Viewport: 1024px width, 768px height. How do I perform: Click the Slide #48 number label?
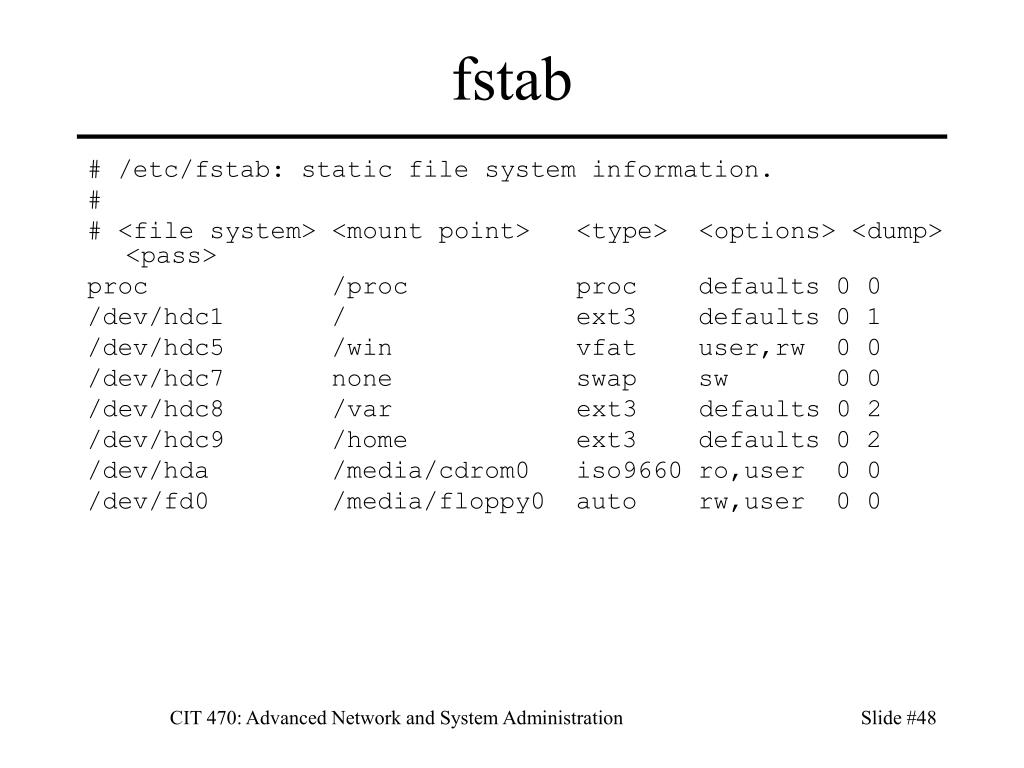(898, 718)
